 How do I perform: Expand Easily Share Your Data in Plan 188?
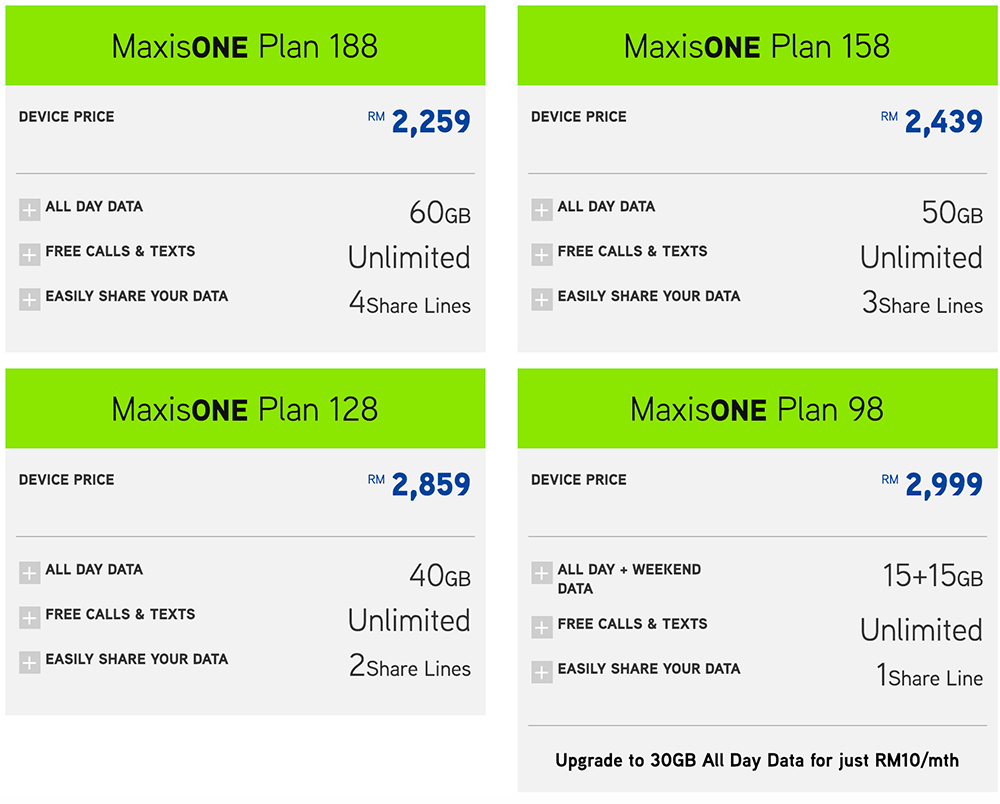30,299
